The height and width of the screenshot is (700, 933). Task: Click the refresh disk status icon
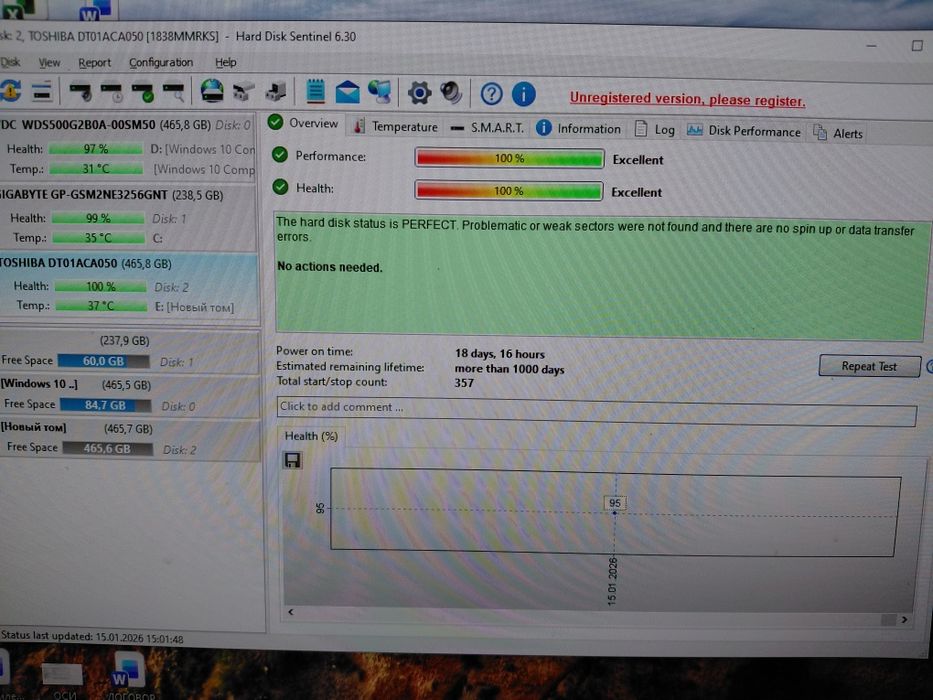coord(11,91)
